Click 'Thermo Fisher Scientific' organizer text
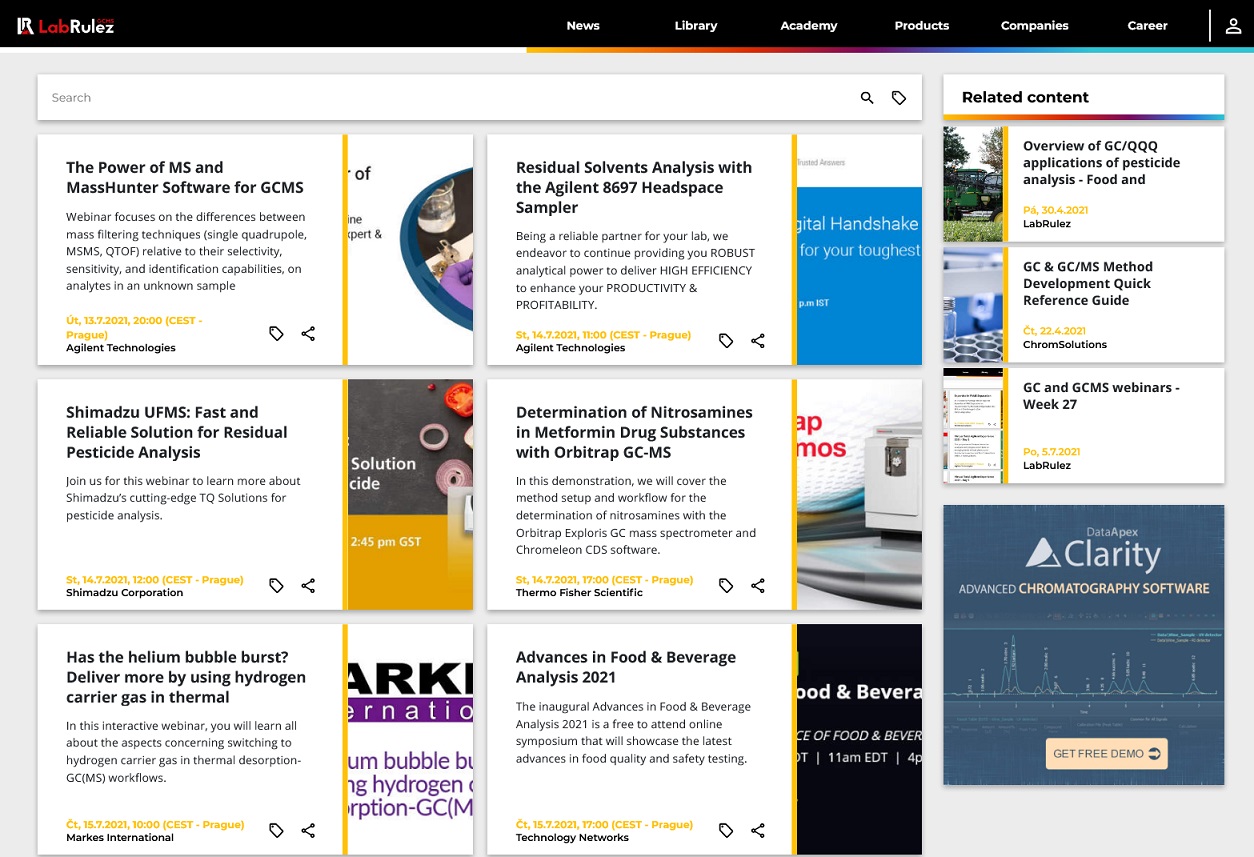The width and height of the screenshot is (1254, 857). 579,593
